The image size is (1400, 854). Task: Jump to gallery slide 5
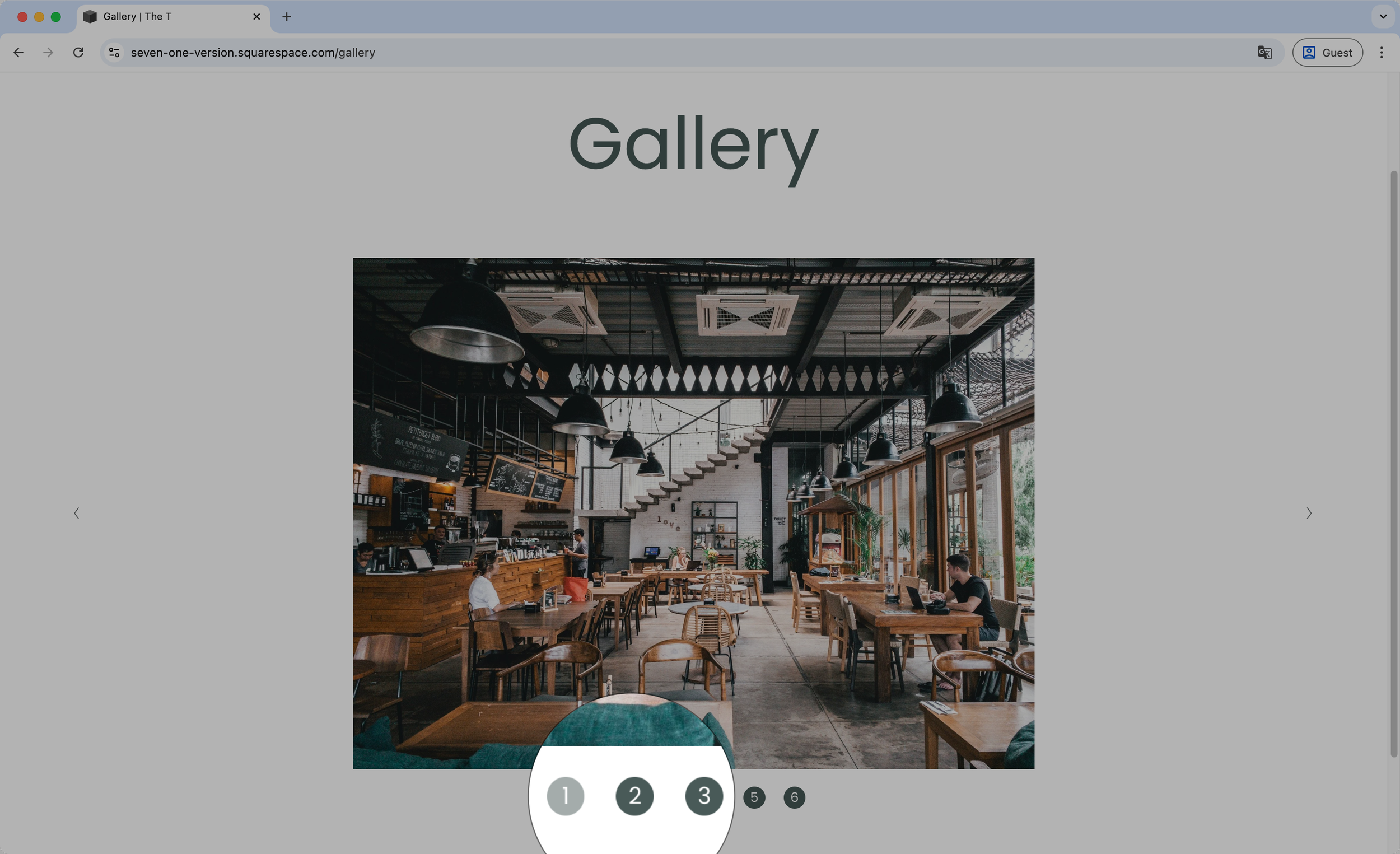pyautogui.click(x=754, y=797)
